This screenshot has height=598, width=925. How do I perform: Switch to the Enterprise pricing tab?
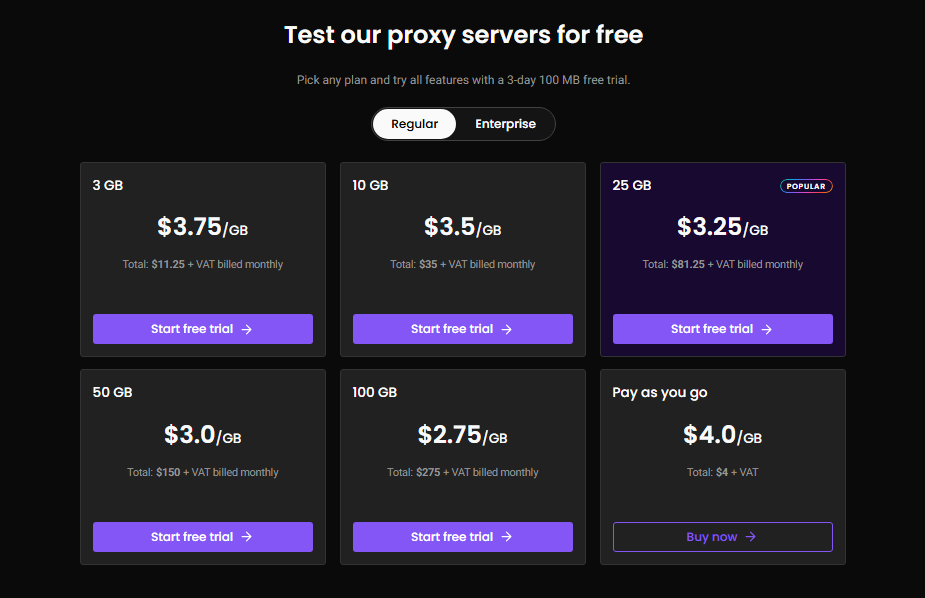pyautogui.click(x=506, y=124)
